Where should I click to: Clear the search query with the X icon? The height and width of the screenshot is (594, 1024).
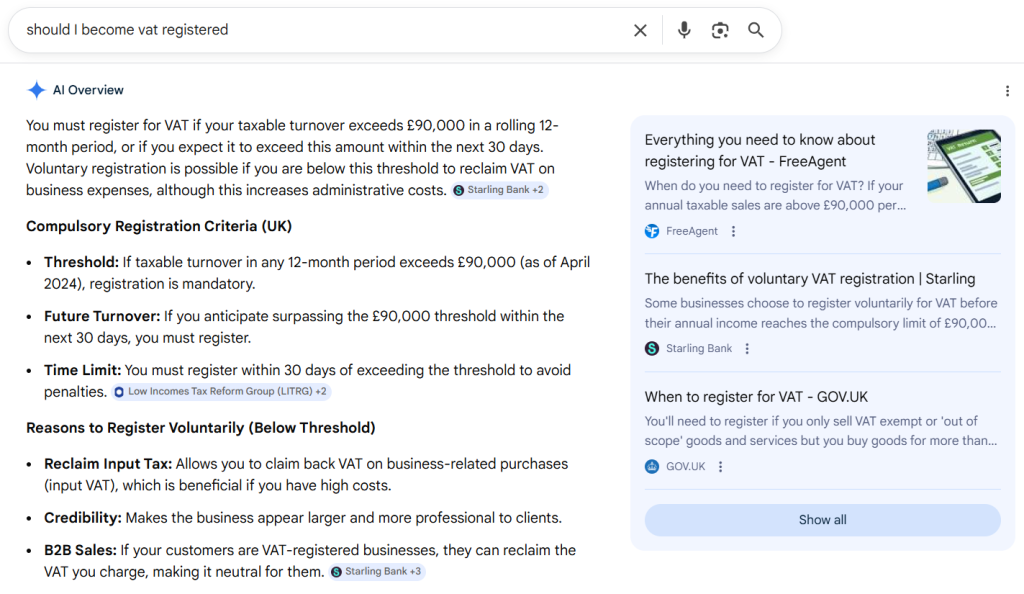click(640, 30)
